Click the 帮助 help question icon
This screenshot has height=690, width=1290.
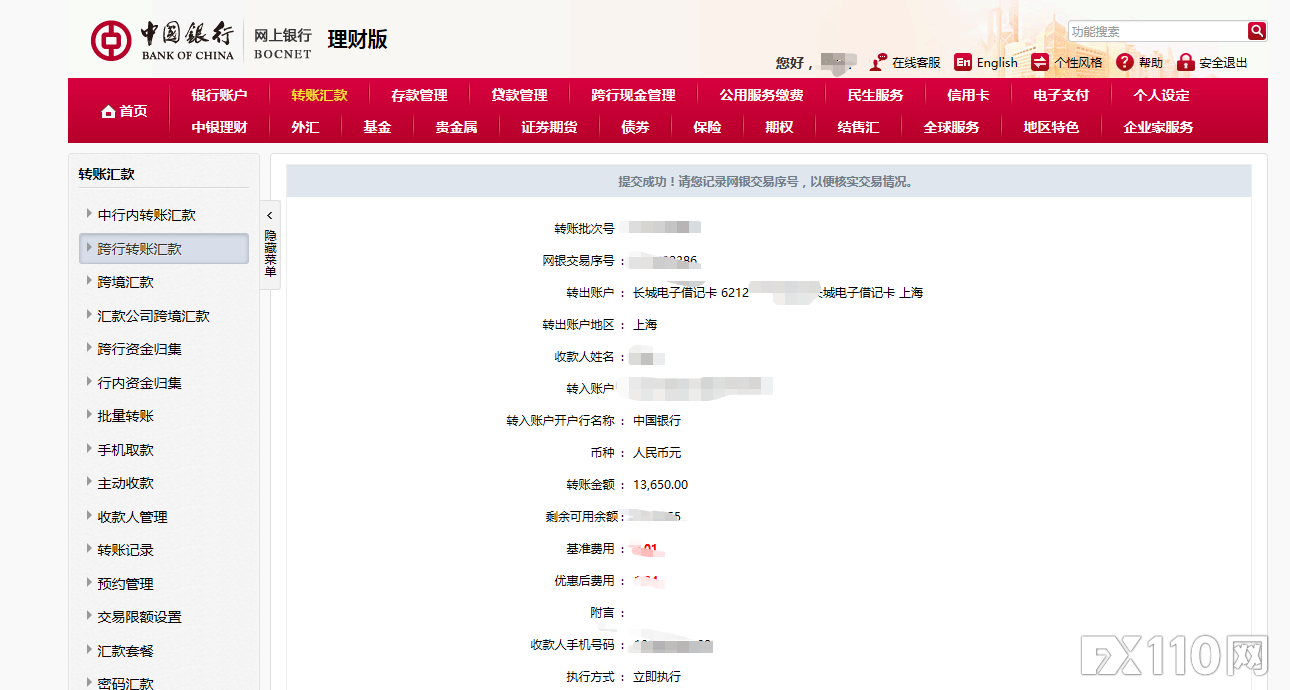coord(1125,62)
